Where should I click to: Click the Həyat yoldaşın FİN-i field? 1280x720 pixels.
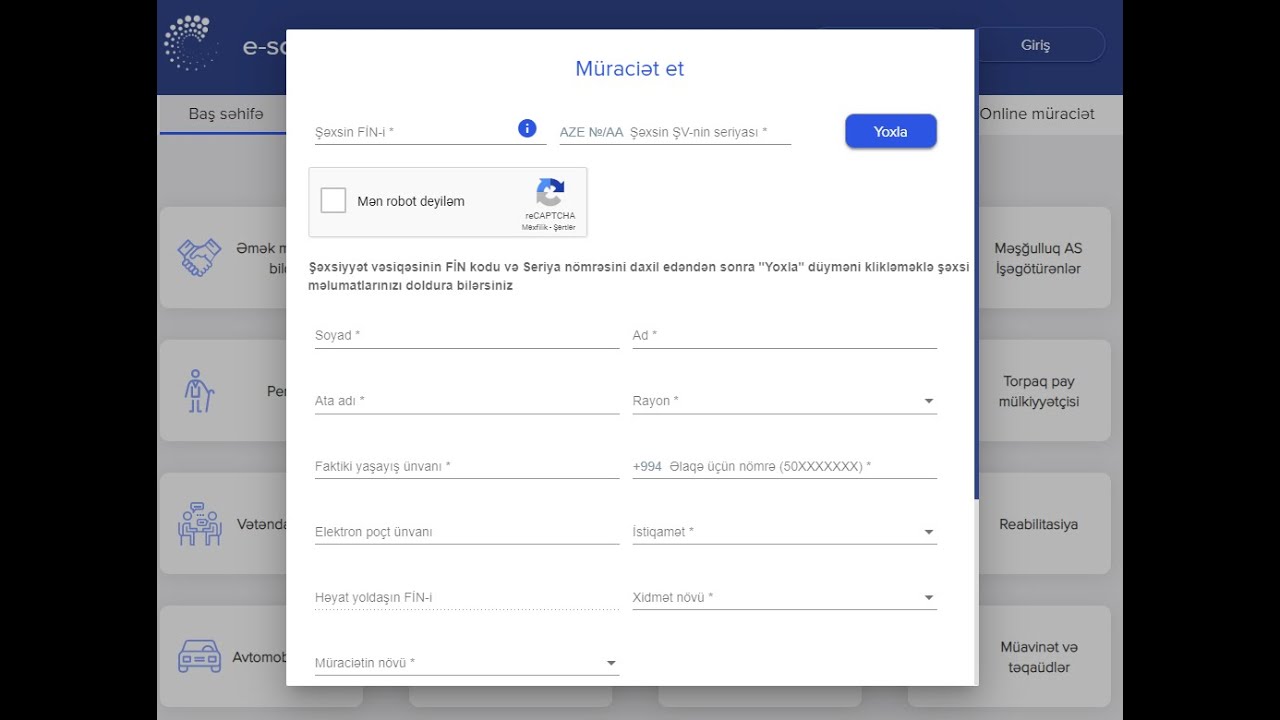pyautogui.click(x=467, y=597)
